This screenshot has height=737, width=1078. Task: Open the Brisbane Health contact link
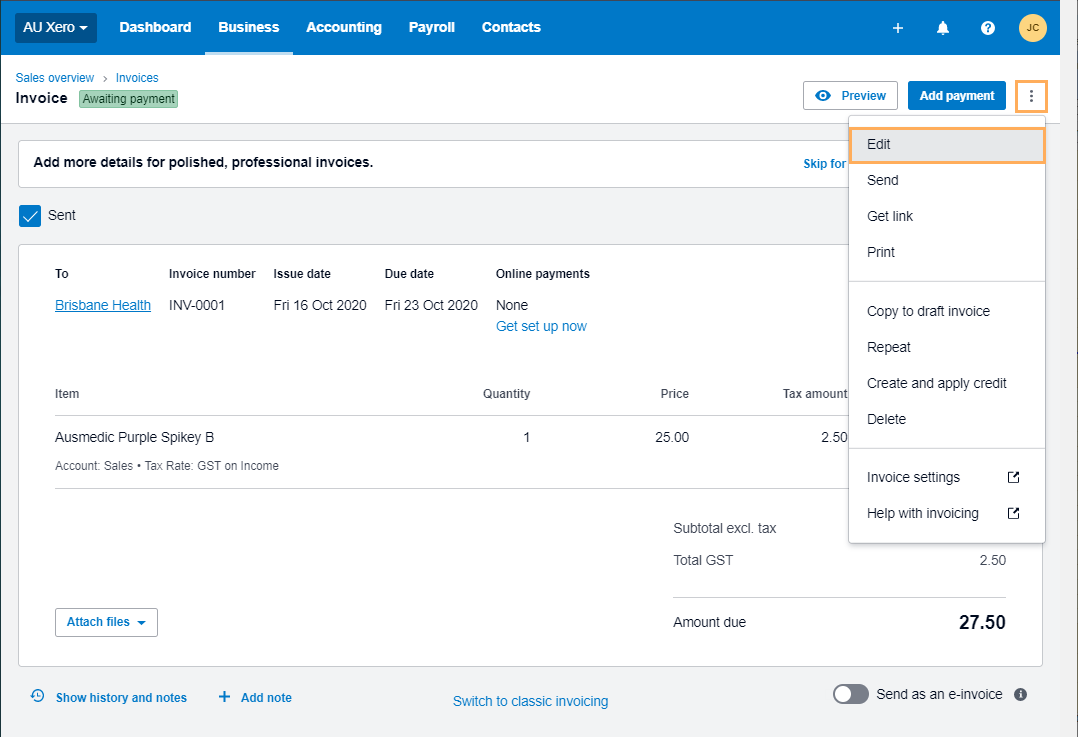103,305
